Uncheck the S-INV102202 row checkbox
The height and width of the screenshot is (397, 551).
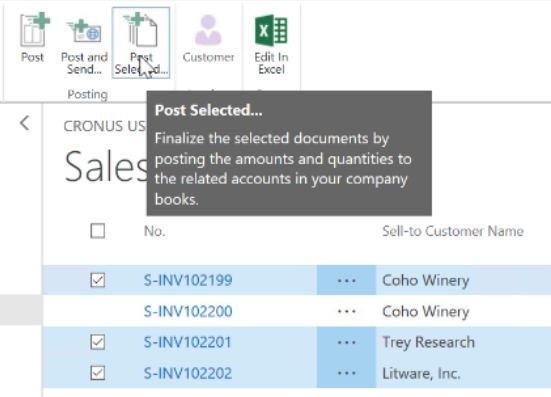(97, 373)
